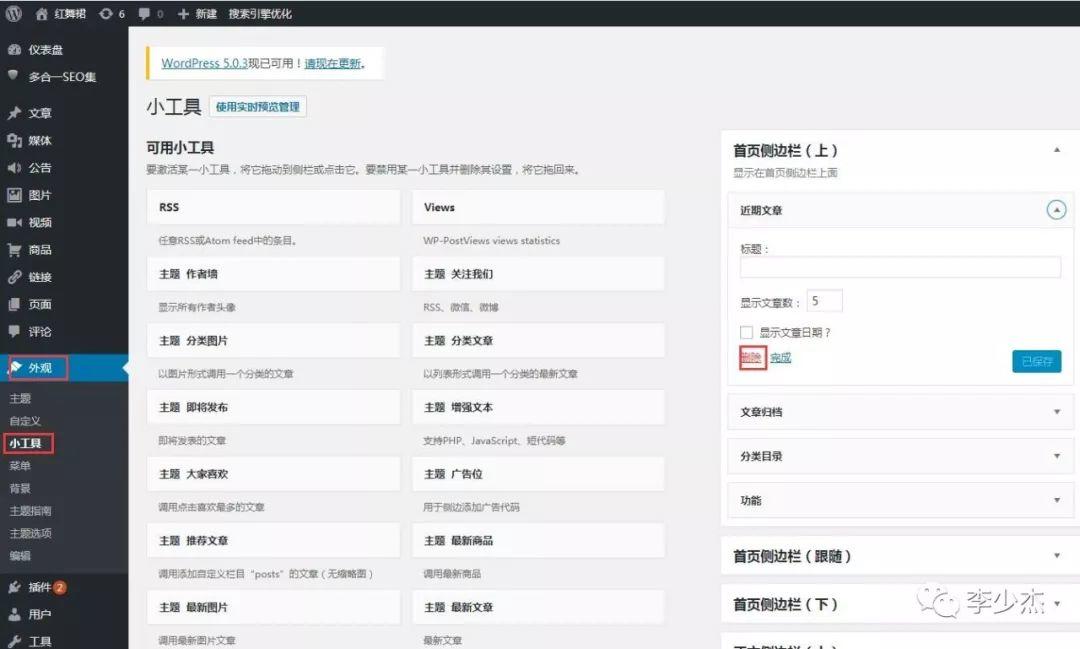The height and width of the screenshot is (649, 1080).
Task: Expand 首页侧边栏（跟随）panel
Action: pos(900,556)
